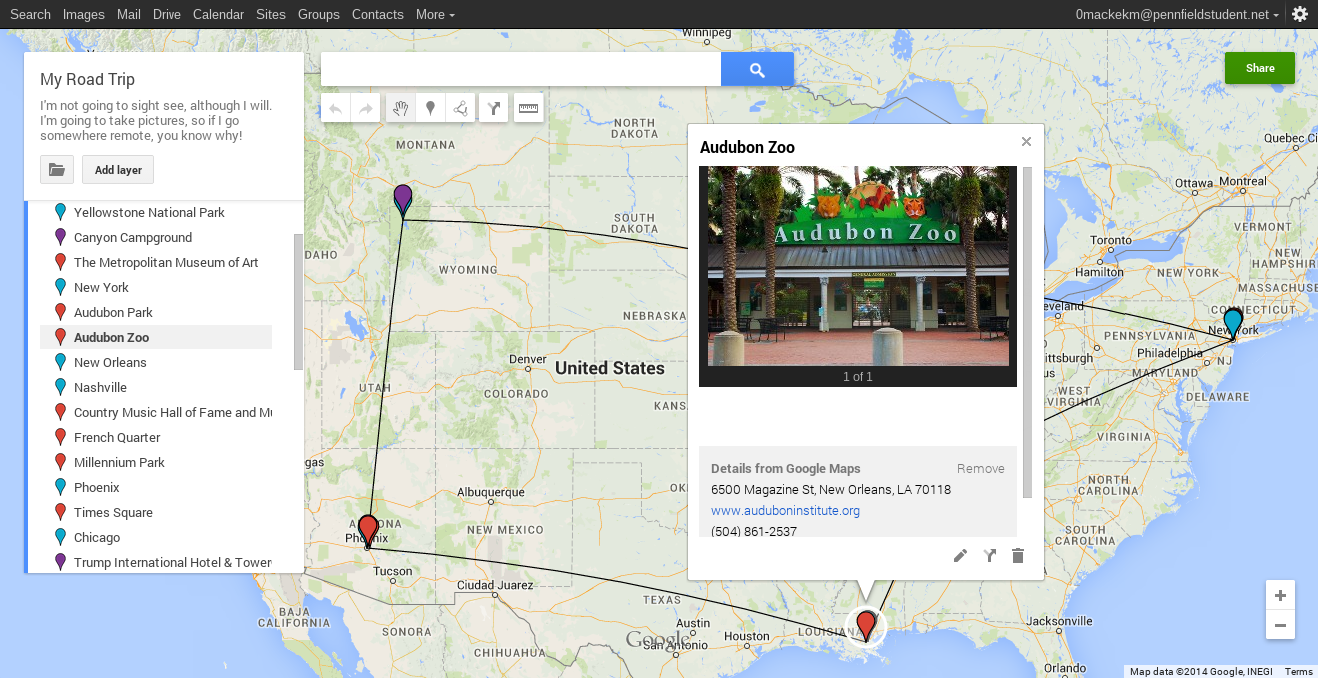Click the settings gear icon at top right
The height and width of the screenshot is (678, 1318).
pyautogui.click(x=1300, y=14)
